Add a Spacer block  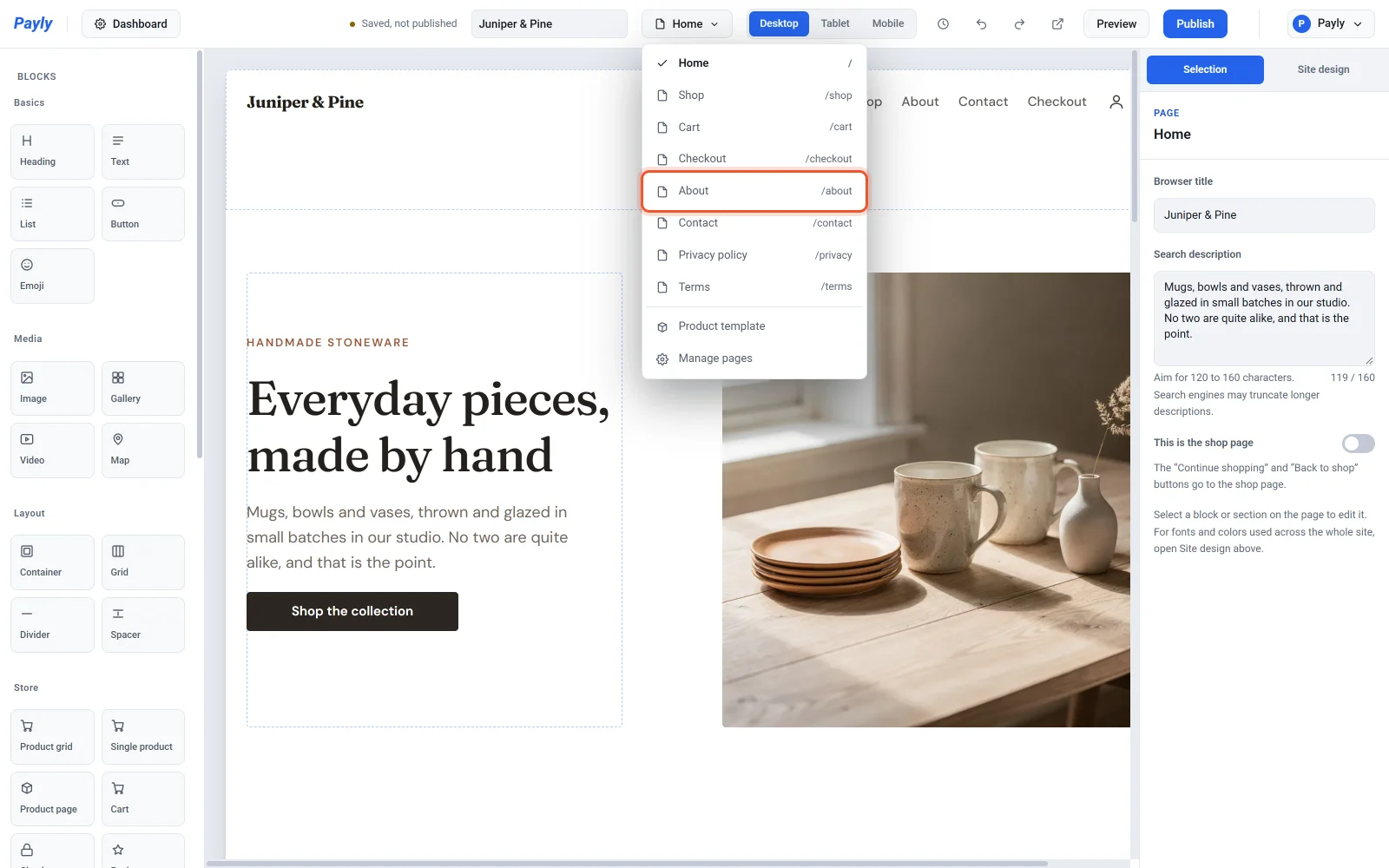point(143,625)
